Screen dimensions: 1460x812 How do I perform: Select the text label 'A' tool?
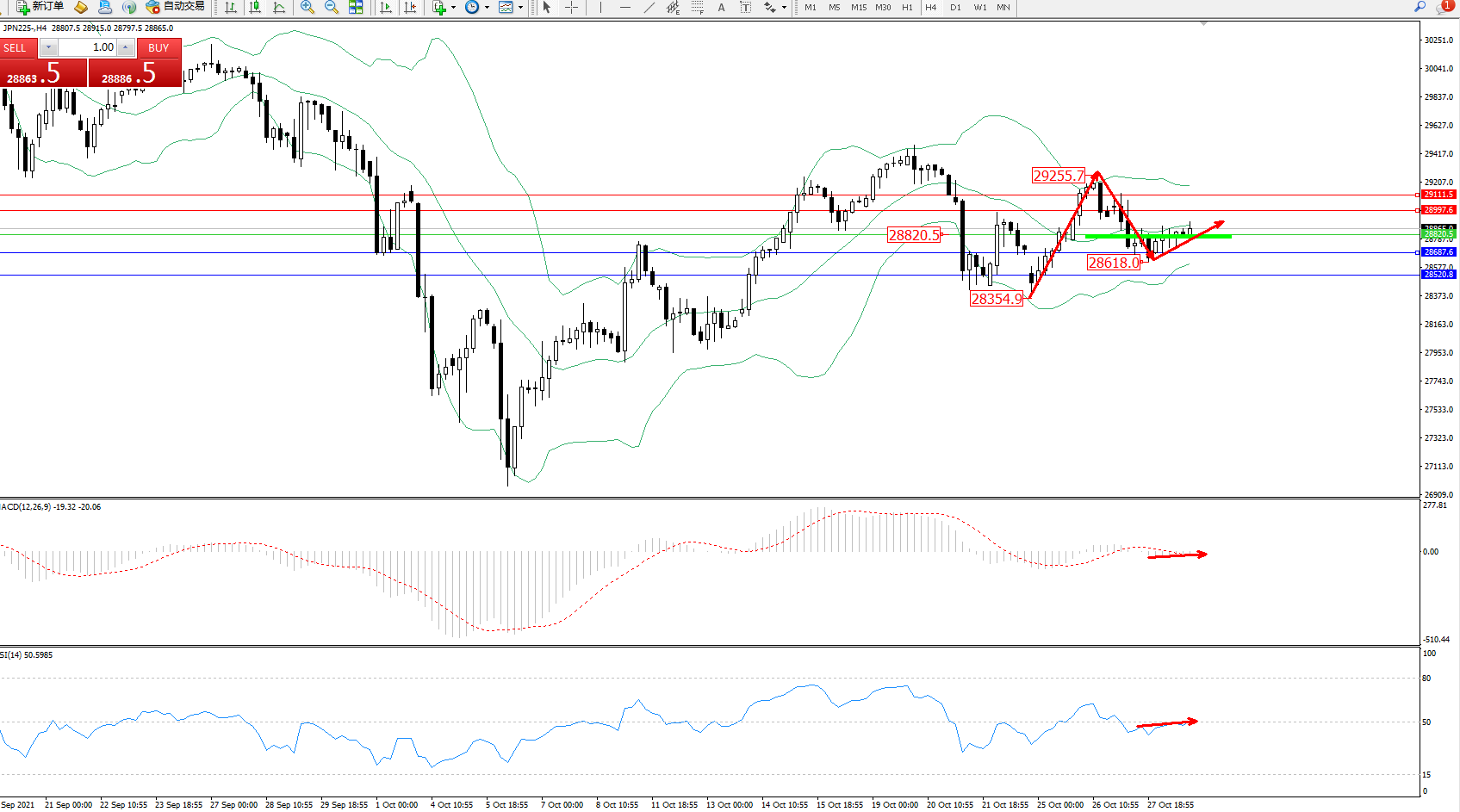(721, 7)
